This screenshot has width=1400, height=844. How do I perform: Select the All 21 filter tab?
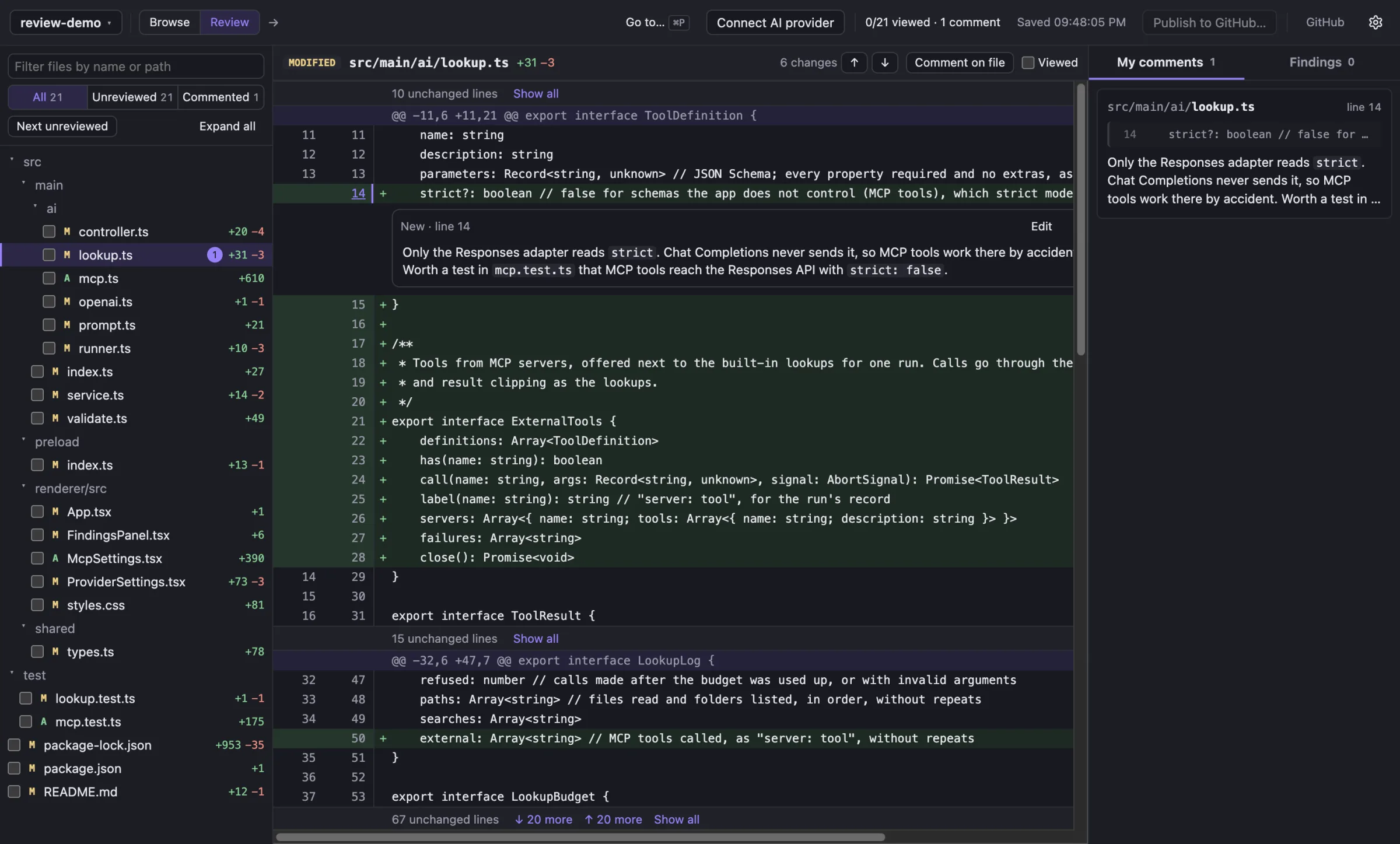[47, 97]
